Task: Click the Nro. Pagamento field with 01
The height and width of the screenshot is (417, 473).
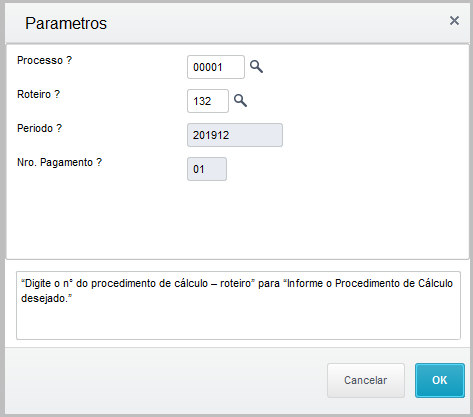Action: click(x=207, y=169)
